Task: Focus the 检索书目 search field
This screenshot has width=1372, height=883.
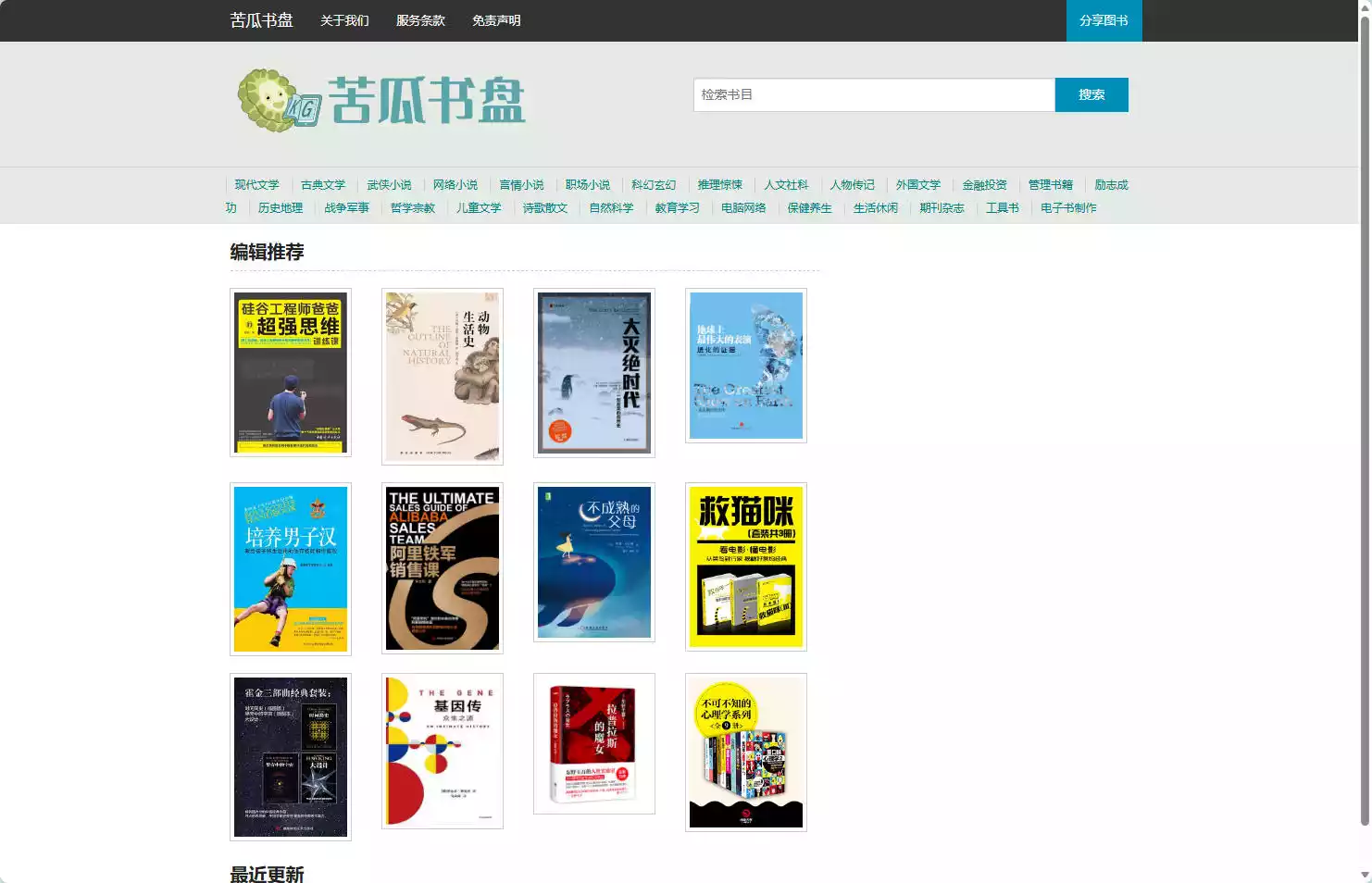Action: click(874, 94)
